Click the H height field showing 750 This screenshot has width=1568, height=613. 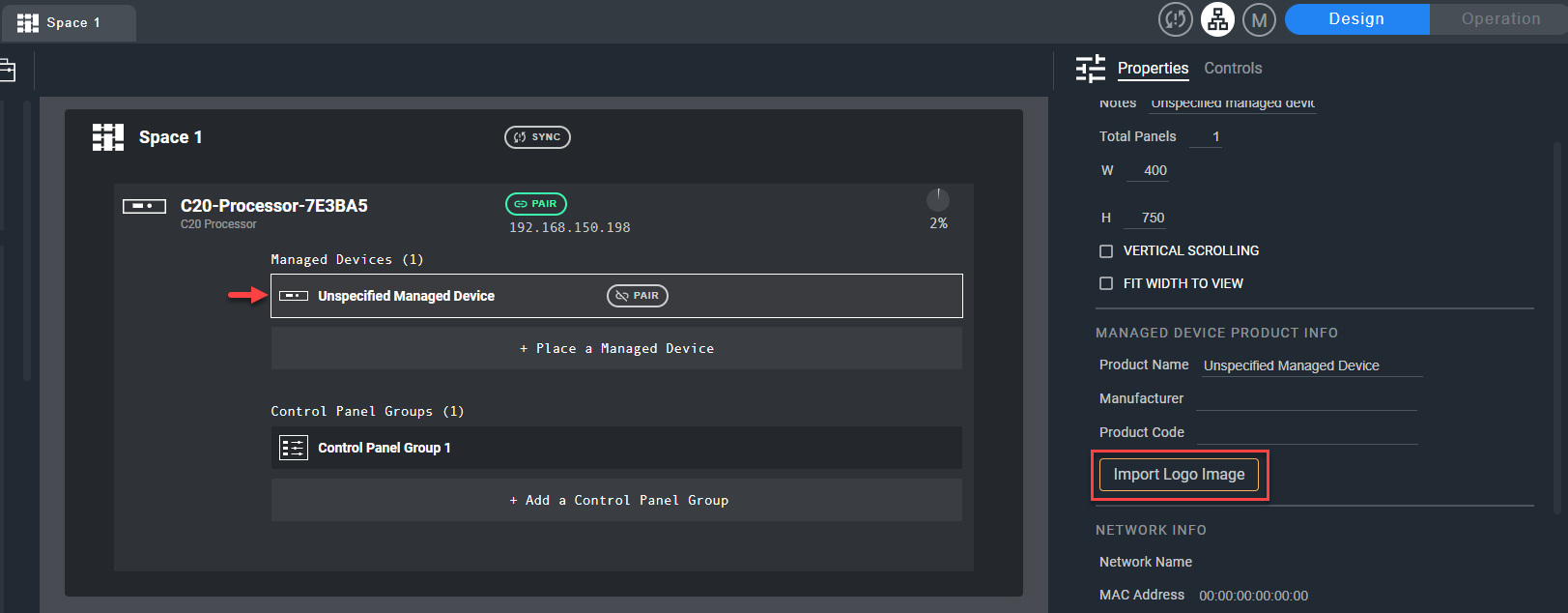(x=1147, y=218)
